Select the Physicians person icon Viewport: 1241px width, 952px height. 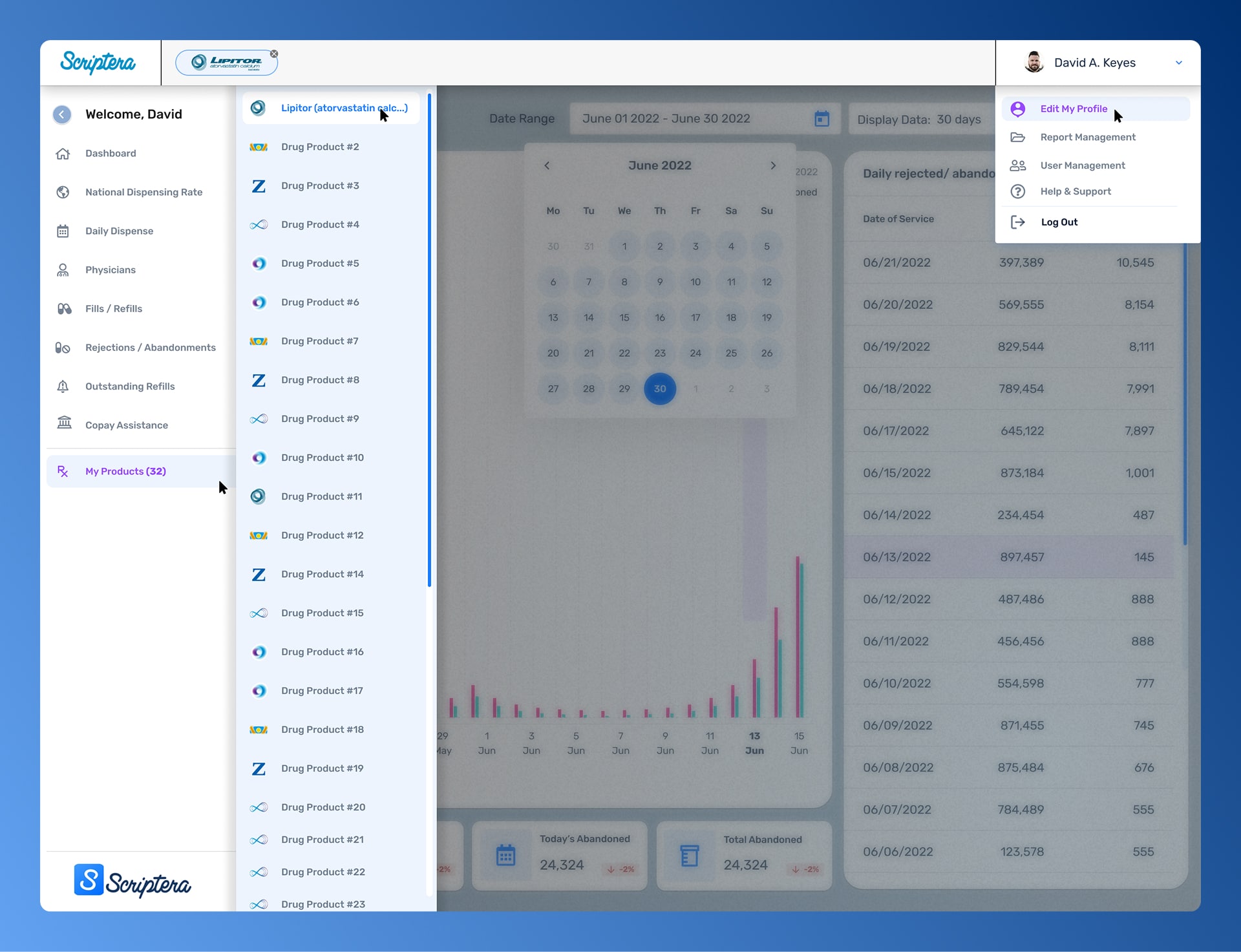(63, 270)
